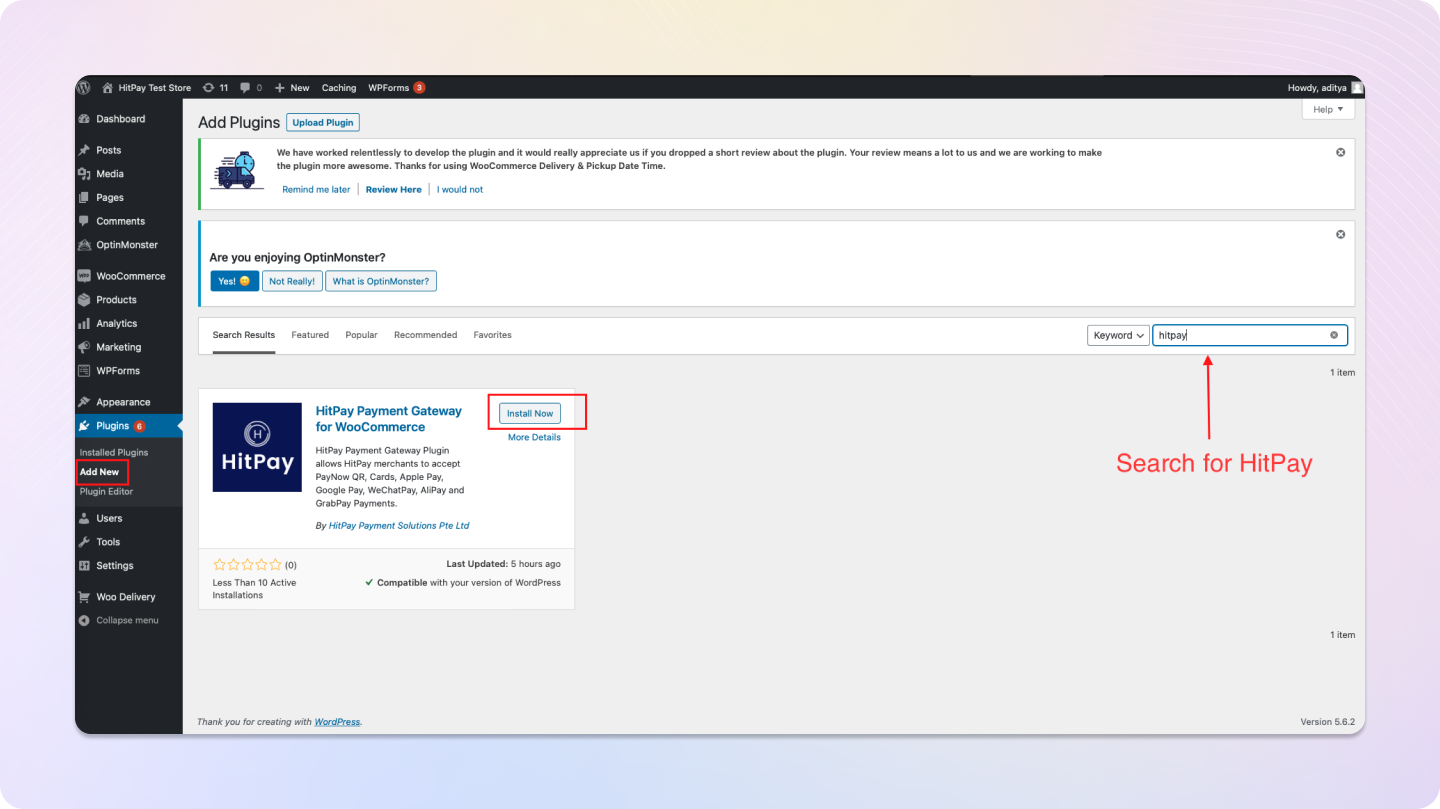Open the Caching admin bar menu
The height and width of the screenshot is (809, 1440).
point(339,88)
